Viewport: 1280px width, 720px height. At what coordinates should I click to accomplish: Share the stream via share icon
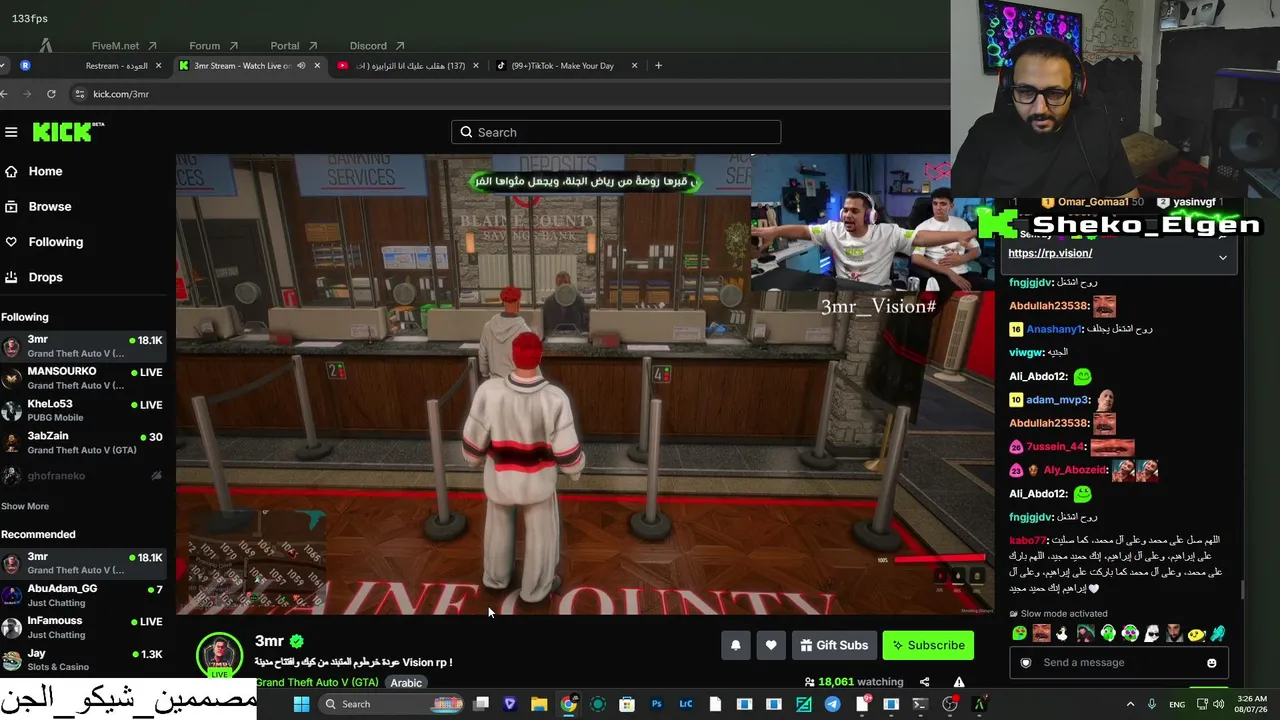tap(924, 682)
